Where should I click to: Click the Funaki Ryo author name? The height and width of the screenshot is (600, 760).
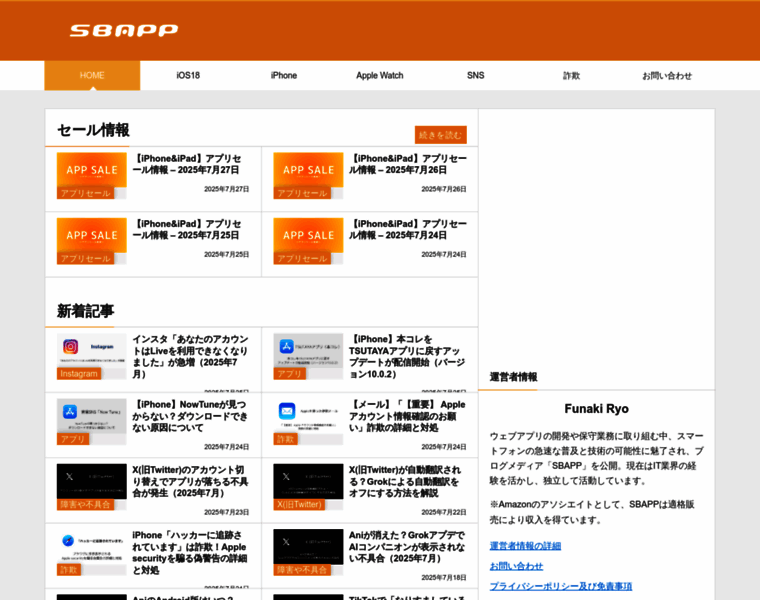pos(596,409)
